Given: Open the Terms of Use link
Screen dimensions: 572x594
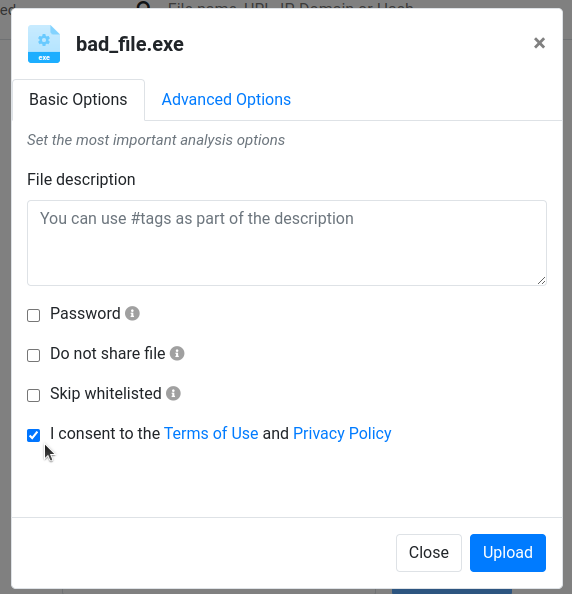Looking at the screenshot, I should (211, 433).
